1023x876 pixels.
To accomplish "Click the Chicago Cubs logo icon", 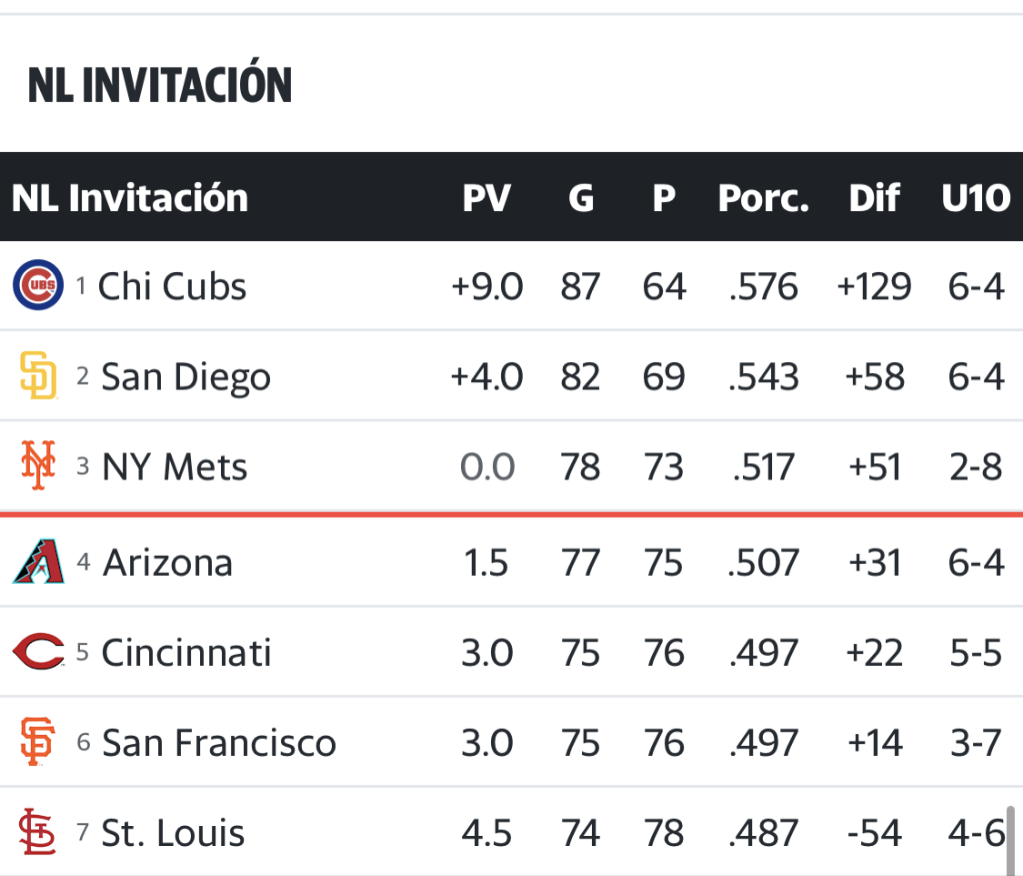I will tap(38, 285).
